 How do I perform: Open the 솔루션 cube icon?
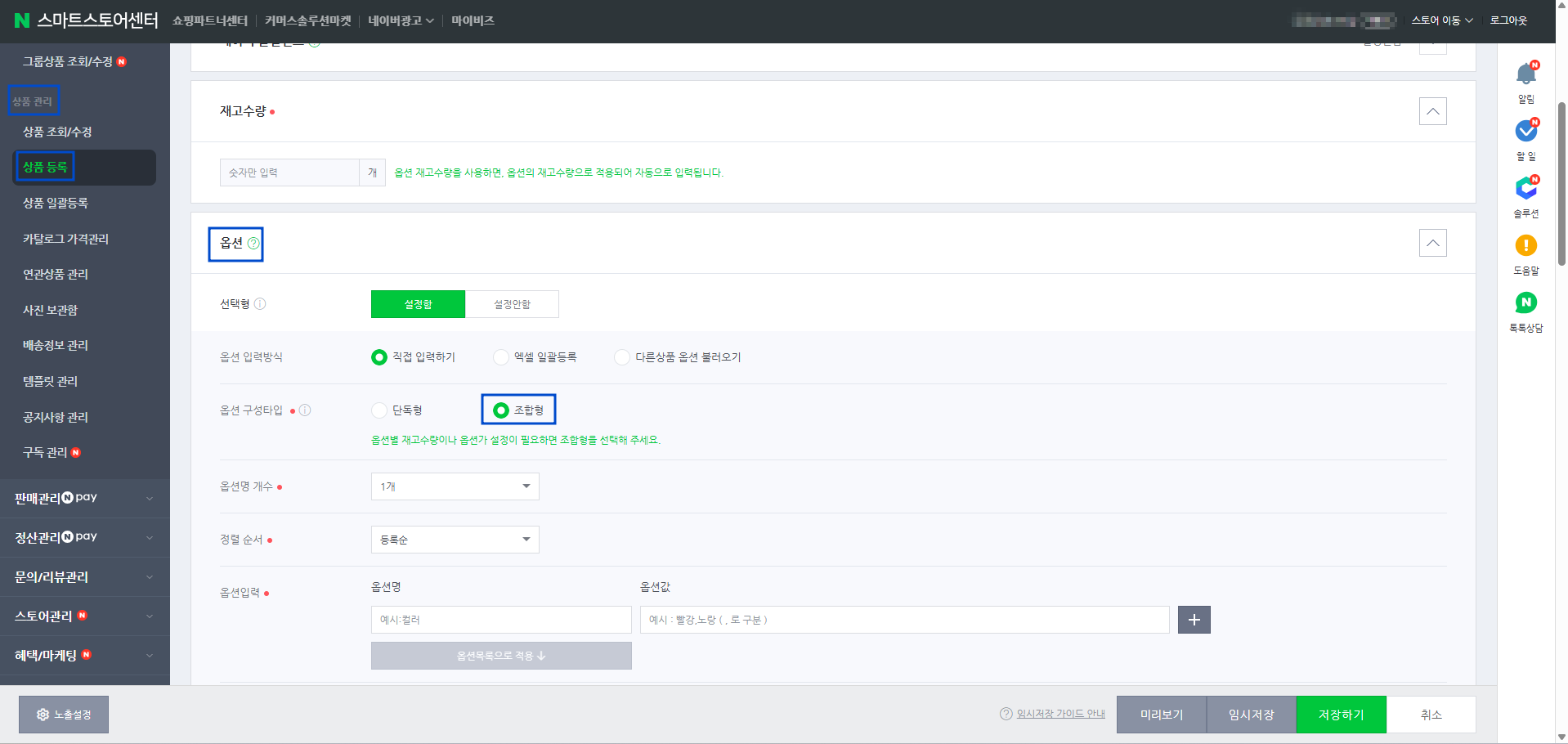[x=1525, y=188]
